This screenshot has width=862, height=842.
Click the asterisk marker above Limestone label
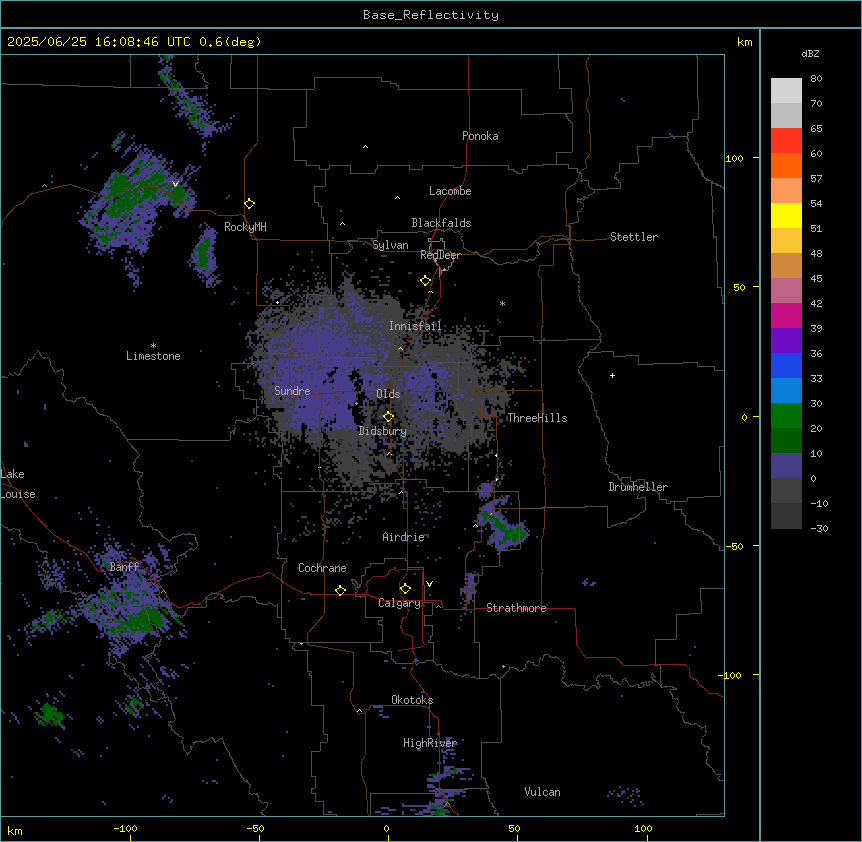153,346
